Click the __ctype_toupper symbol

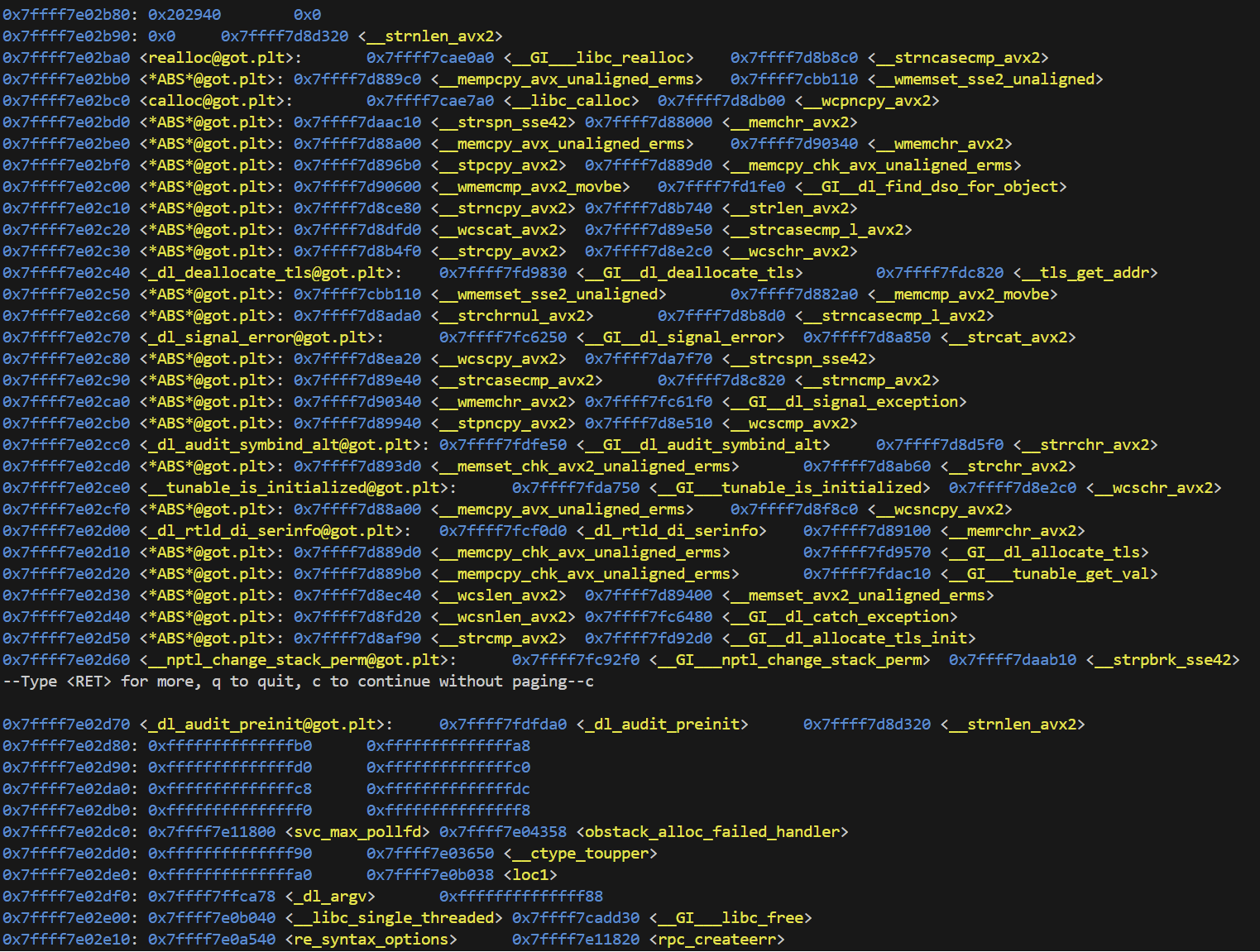click(580, 854)
